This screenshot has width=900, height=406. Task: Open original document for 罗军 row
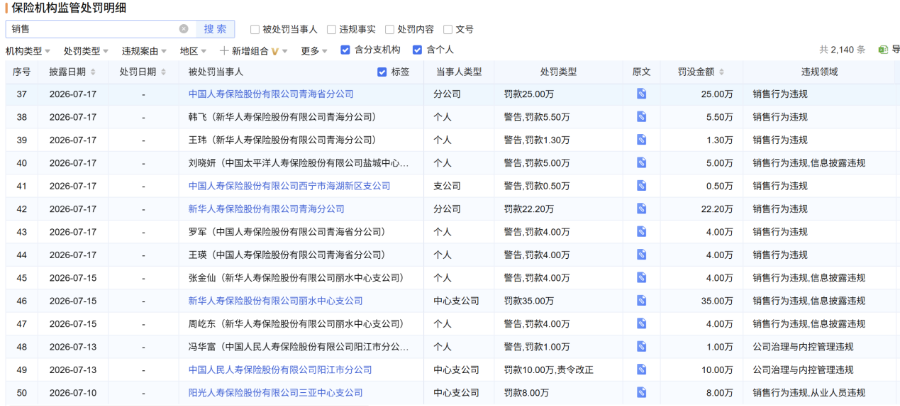[x=641, y=232]
